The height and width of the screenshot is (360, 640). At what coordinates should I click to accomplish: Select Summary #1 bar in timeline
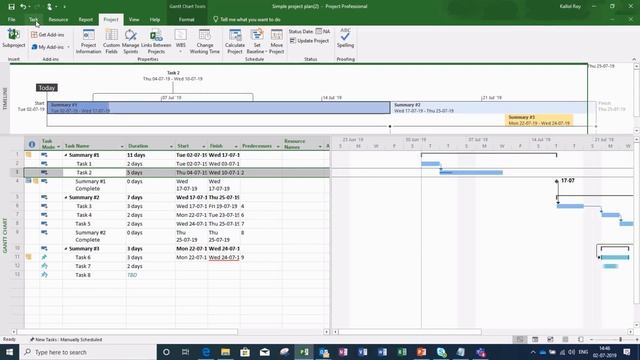218,108
